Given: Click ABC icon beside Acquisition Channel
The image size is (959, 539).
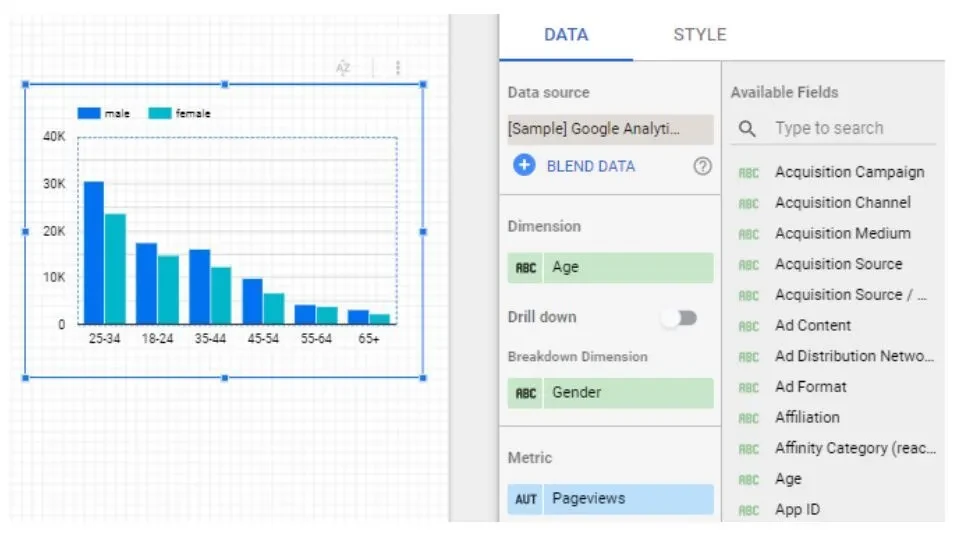Looking at the screenshot, I should point(748,204).
